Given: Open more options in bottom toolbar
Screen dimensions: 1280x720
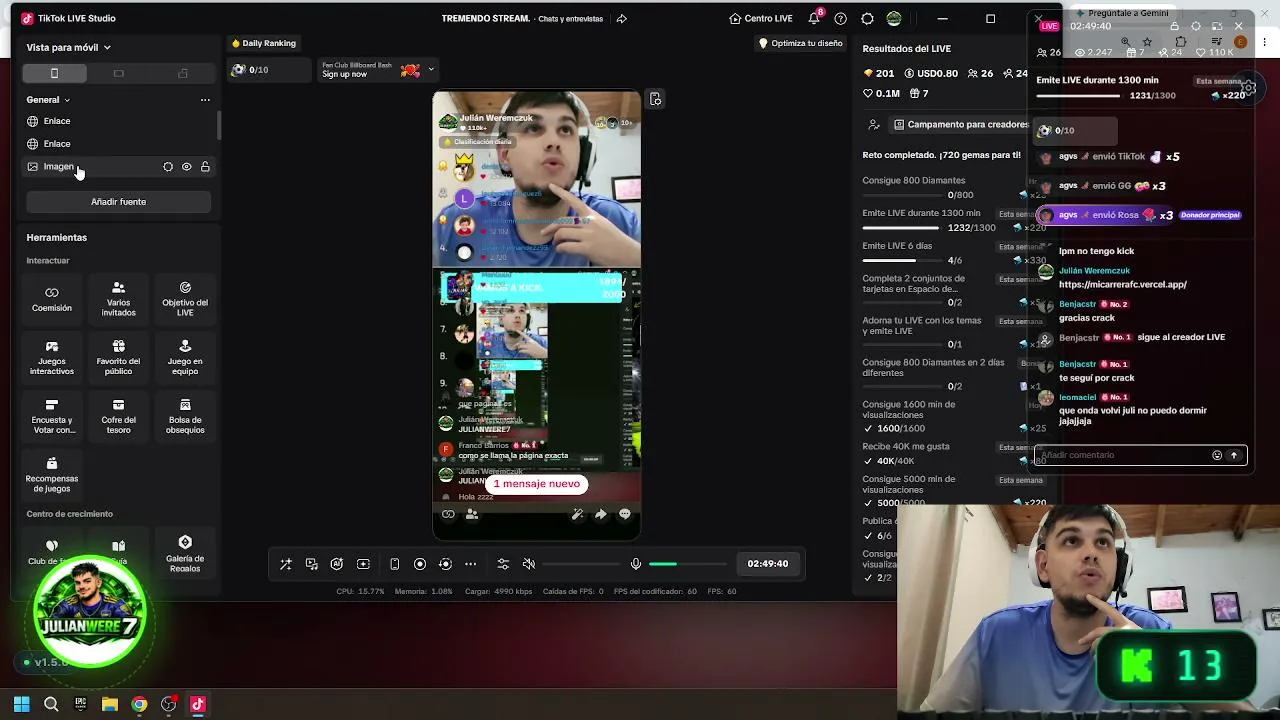Looking at the screenshot, I should [471, 564].
